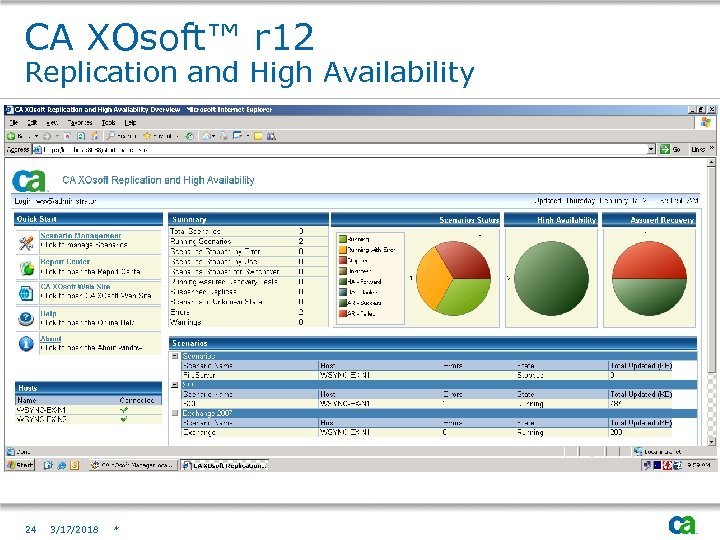Open the Help link in Quick Start
This screenshot has height=540, width=720.
[x=48, y=314]
